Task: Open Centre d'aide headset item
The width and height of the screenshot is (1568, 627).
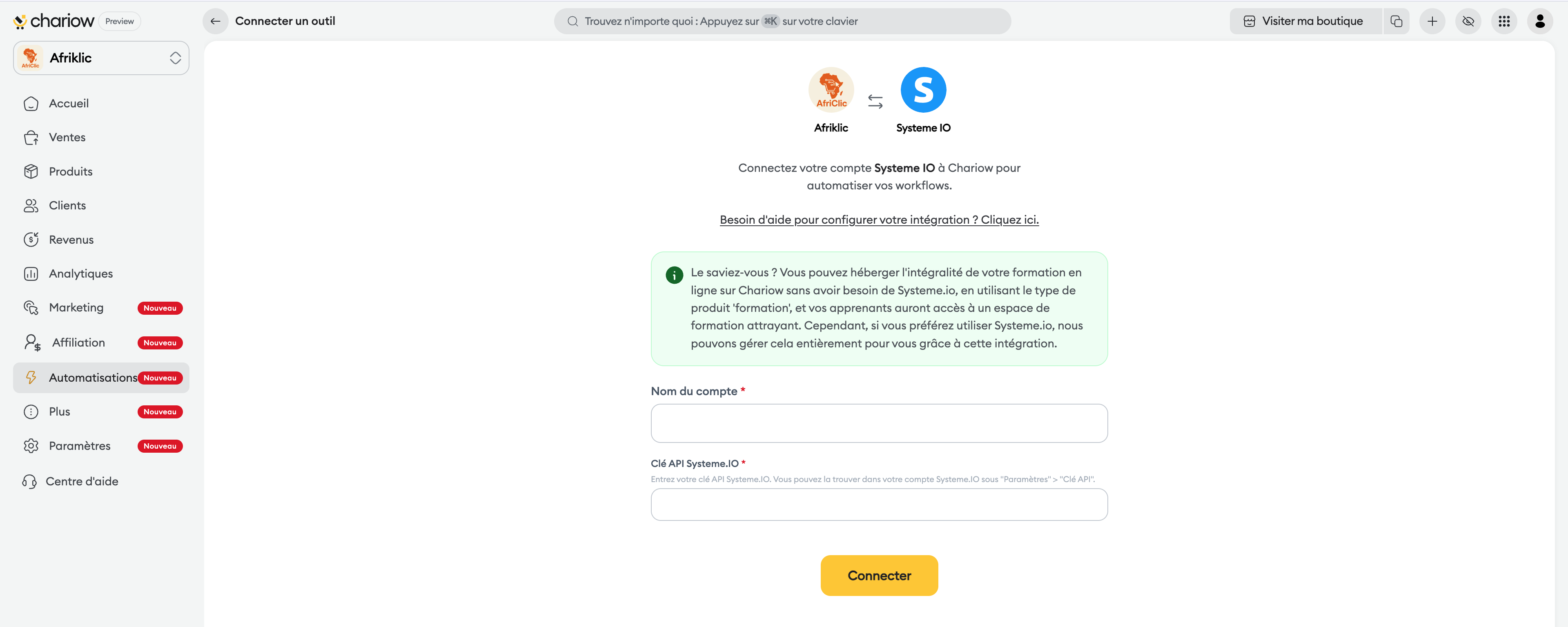Action: (82, 482)
